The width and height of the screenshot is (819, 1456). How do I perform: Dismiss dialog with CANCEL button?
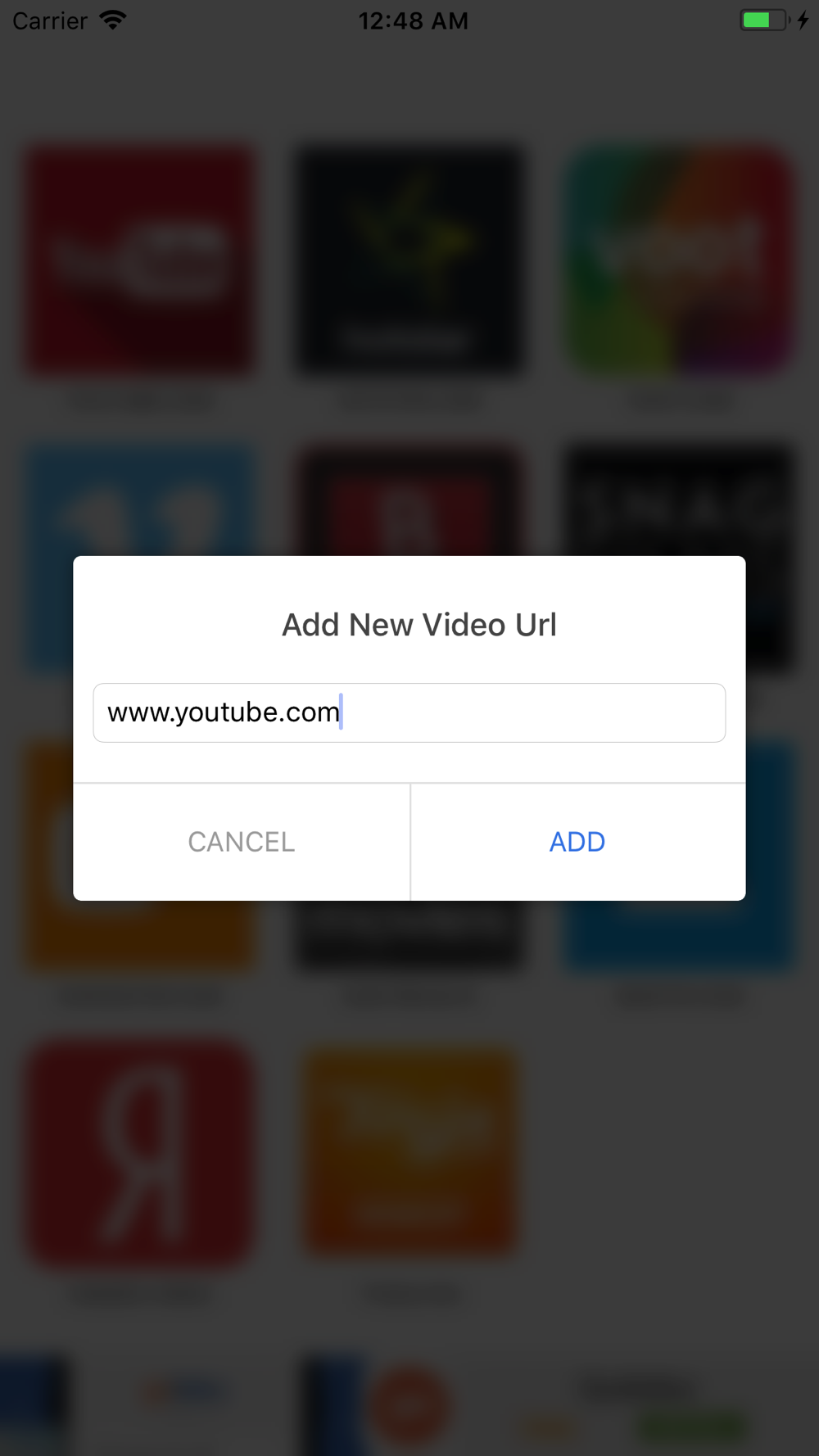242,842
